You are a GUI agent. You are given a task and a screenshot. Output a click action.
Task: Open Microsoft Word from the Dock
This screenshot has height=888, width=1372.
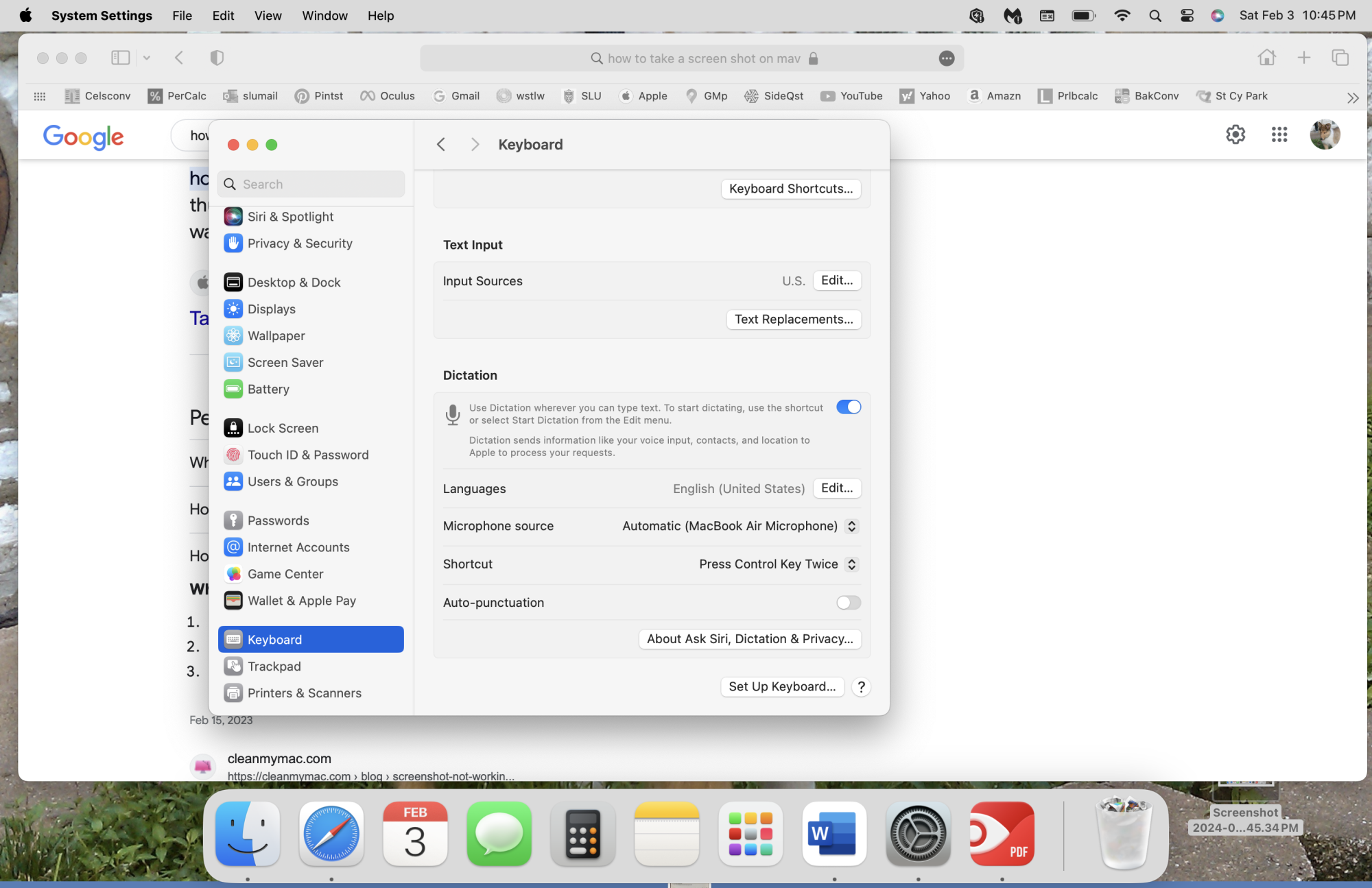[833, 834]
